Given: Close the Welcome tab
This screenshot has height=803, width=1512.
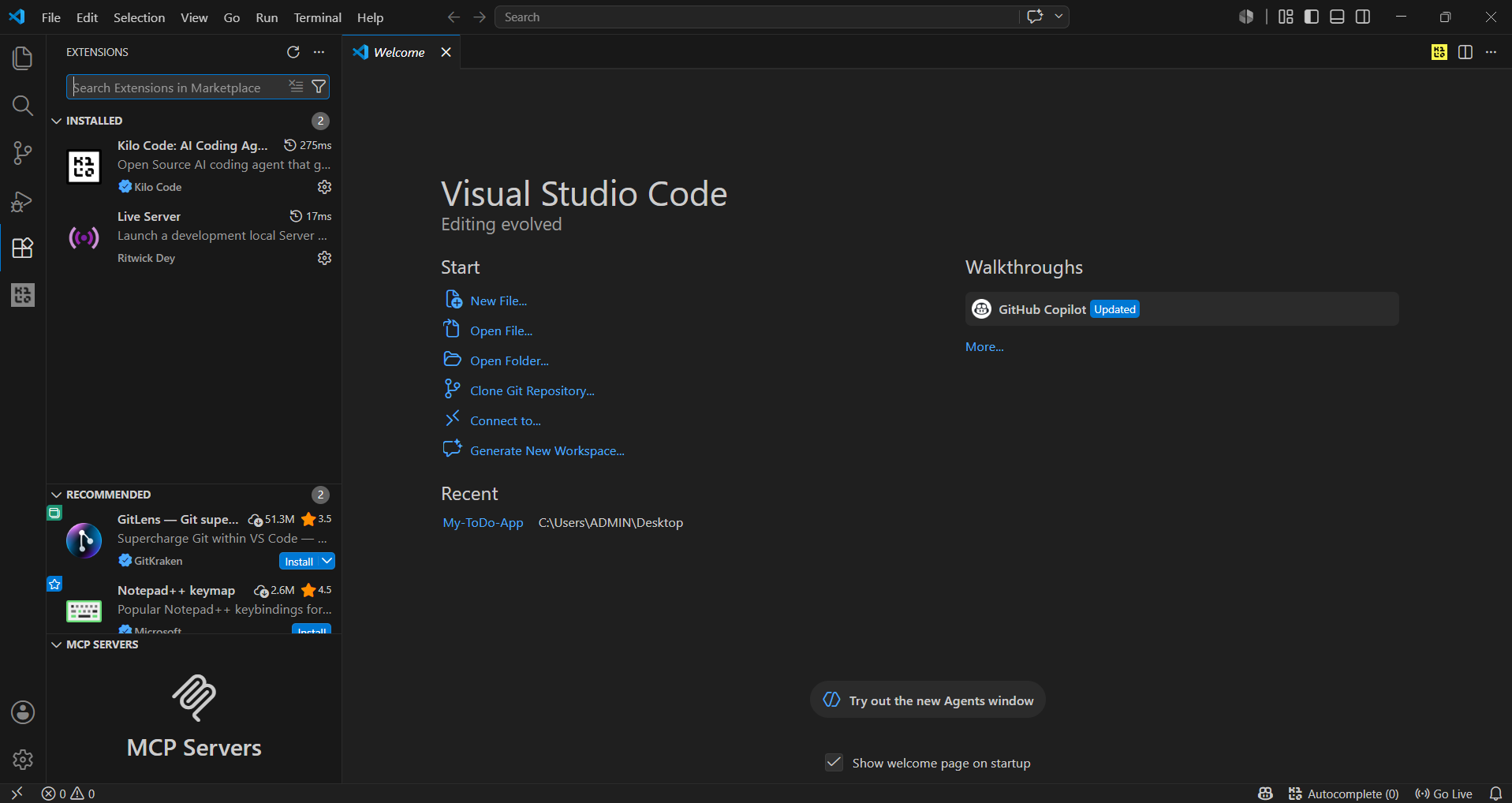Looking at the screenshot, I should click(446, 52).
